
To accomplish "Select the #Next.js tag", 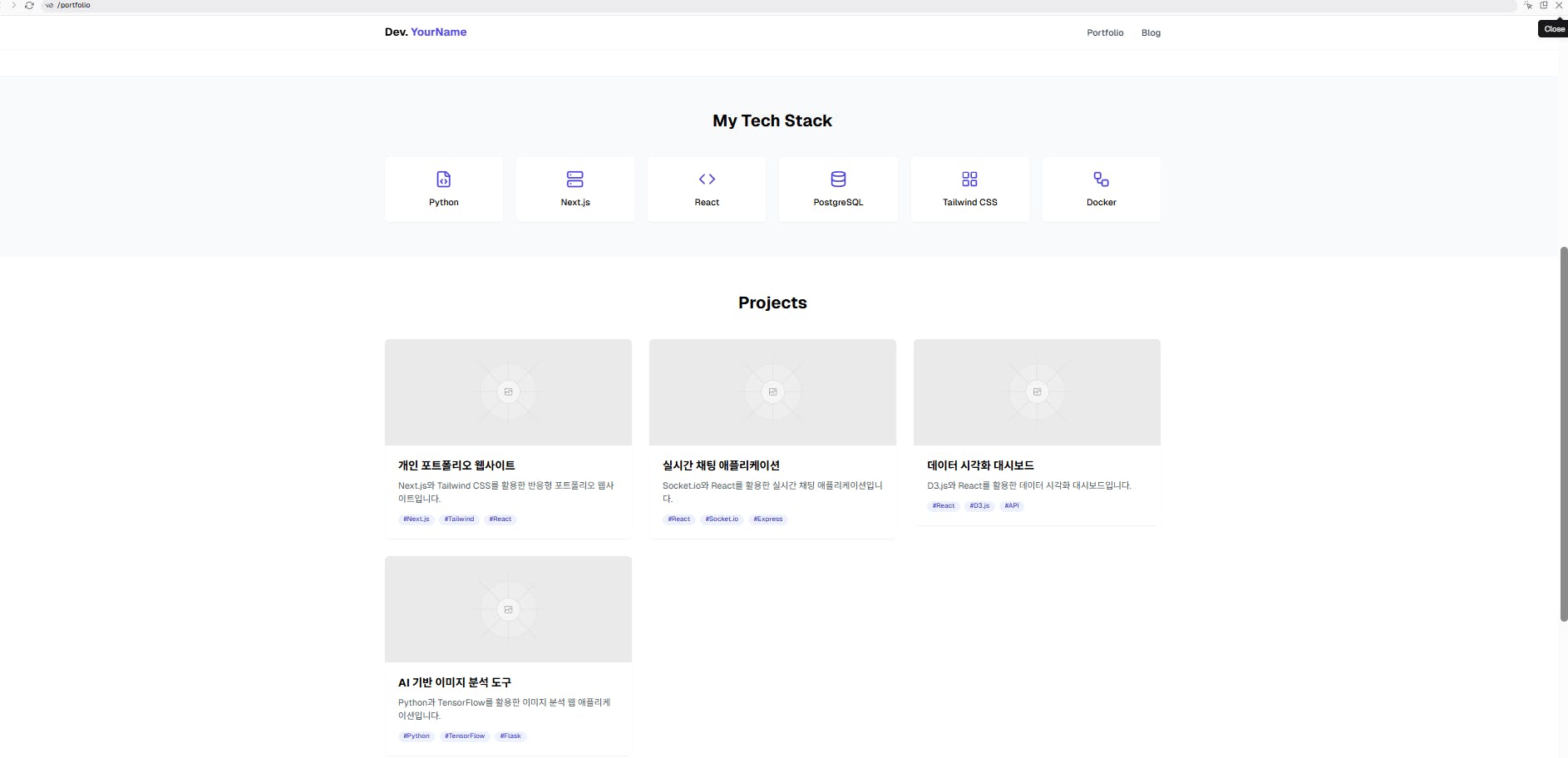I will pyautogui.click(x=417, y=519).
